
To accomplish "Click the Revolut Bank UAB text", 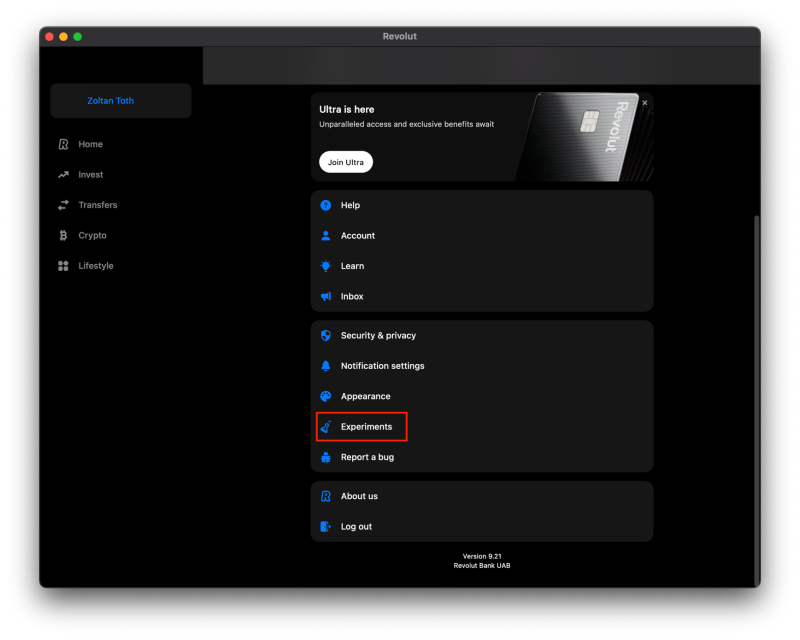I will tap(482, 565).
